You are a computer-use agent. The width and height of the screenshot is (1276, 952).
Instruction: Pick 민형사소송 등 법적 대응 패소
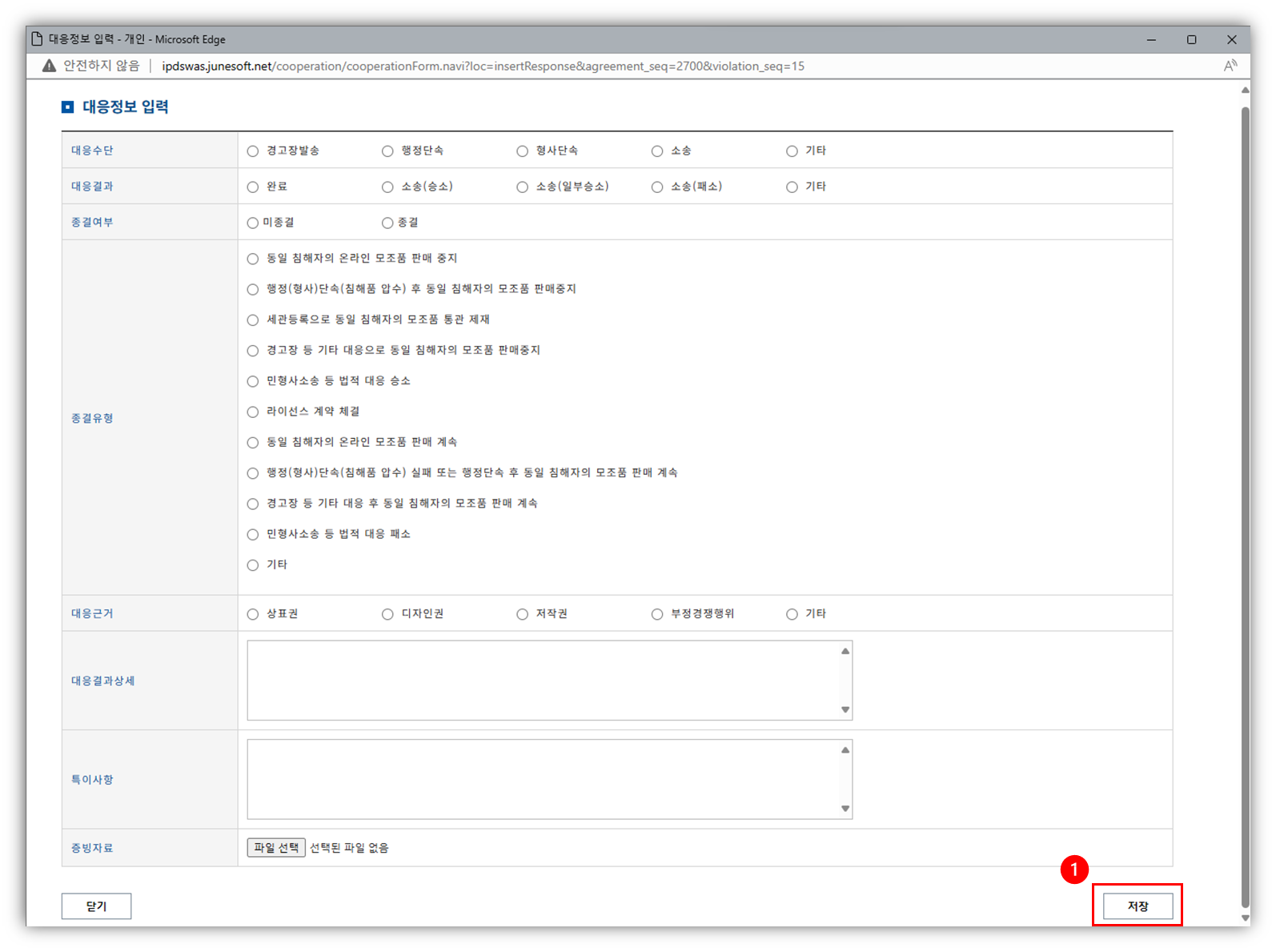pyautogui.click(x=253, y=535)
